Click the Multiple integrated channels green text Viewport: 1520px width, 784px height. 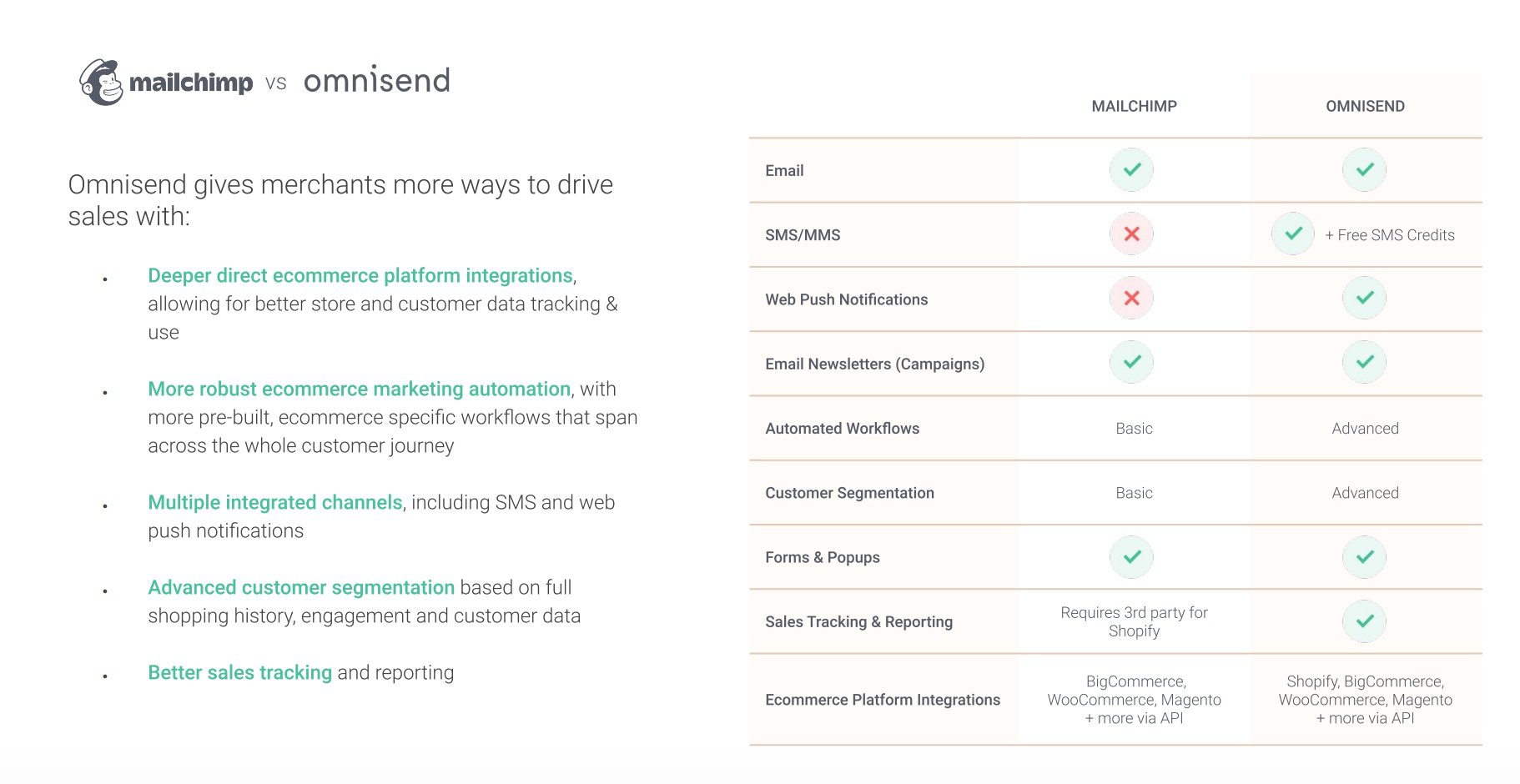point(275,502)
